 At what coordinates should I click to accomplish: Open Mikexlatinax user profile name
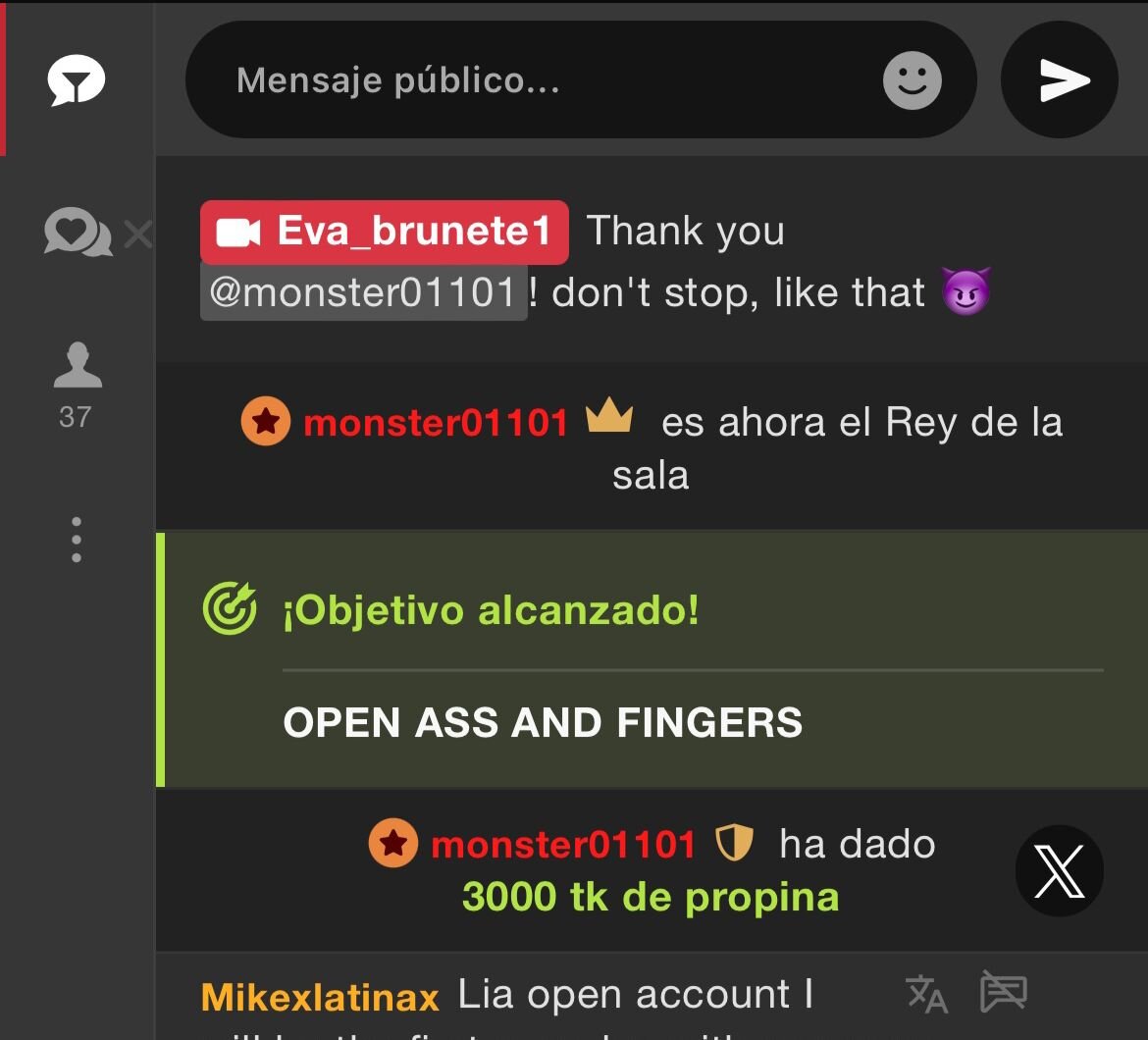[x=320, y=998]
